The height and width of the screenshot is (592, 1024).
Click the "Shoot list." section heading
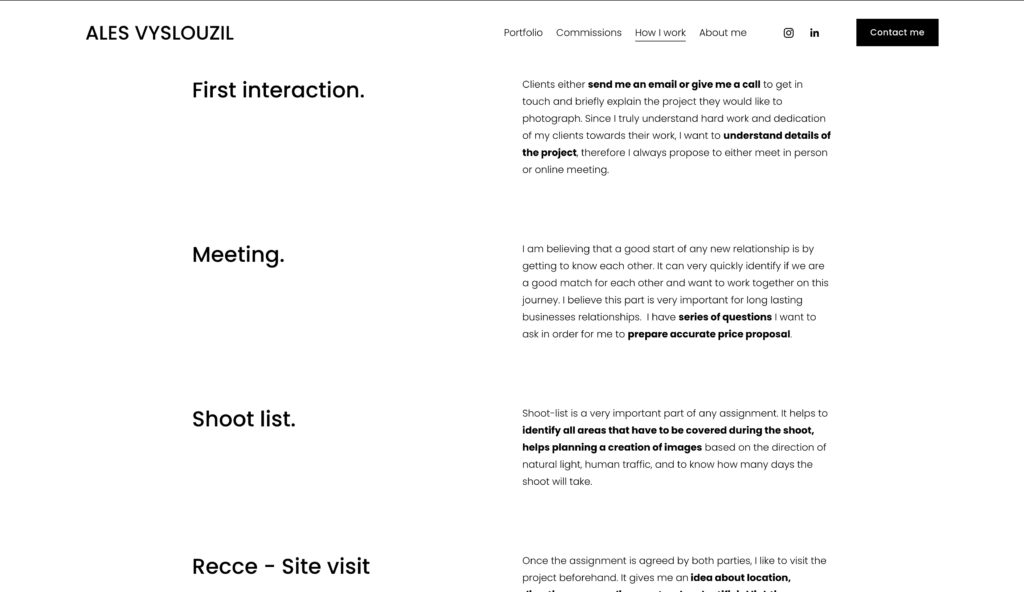pyautogui.click(x=243, y=419)
